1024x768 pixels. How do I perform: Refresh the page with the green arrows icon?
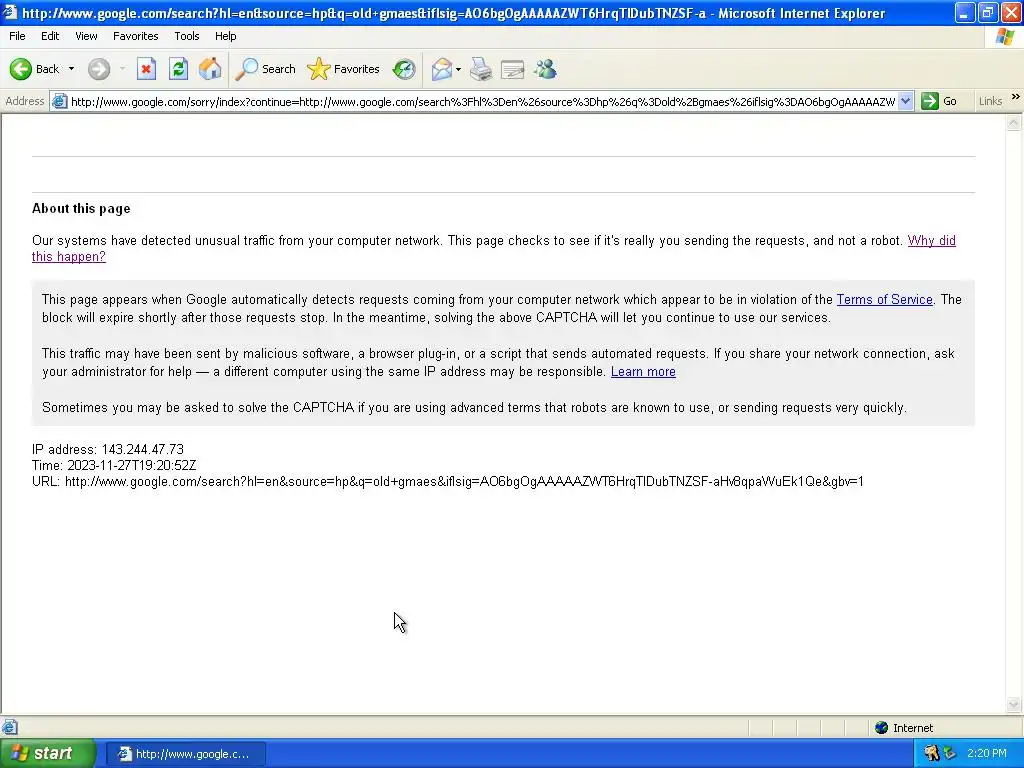click(178, 69)
